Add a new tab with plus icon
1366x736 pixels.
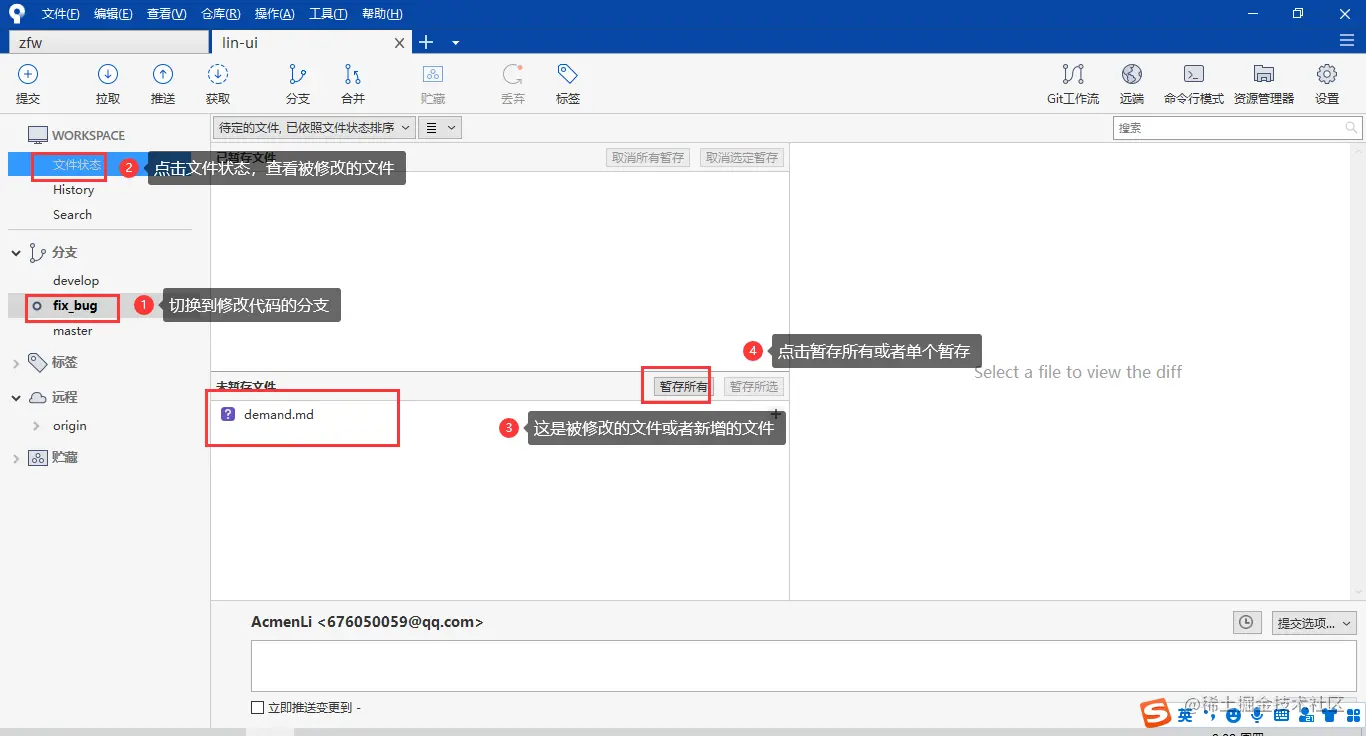pyautogui.click(x=426, y=42)
